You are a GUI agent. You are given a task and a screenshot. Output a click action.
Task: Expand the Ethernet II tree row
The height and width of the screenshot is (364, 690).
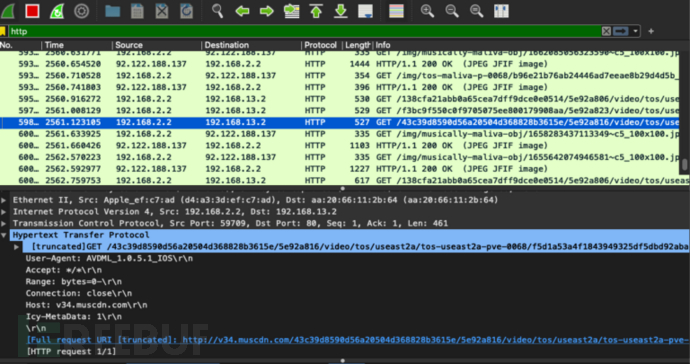4,200
